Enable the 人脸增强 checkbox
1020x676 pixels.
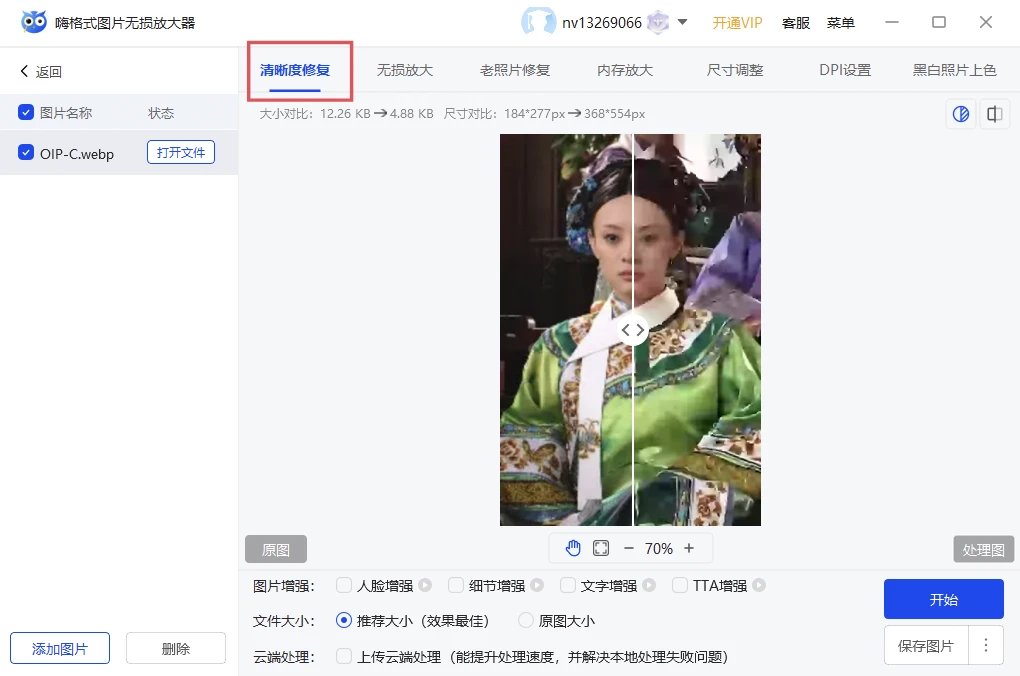[x=343, y=585]
